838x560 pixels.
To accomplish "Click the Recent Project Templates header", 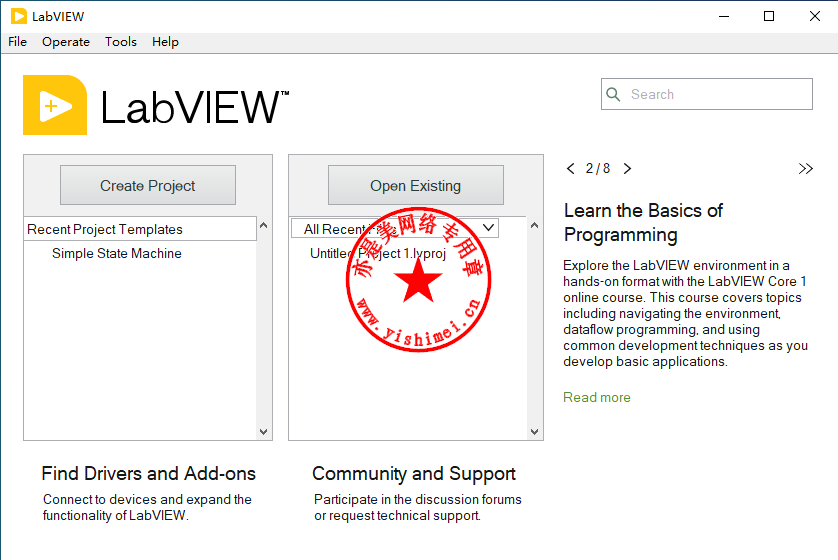I will (x=141, y=229).
